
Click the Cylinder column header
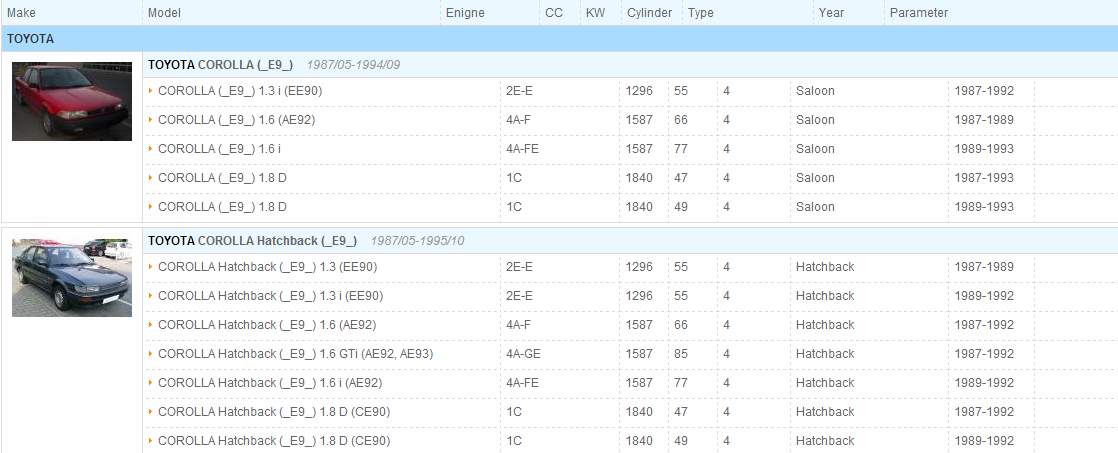650,13
